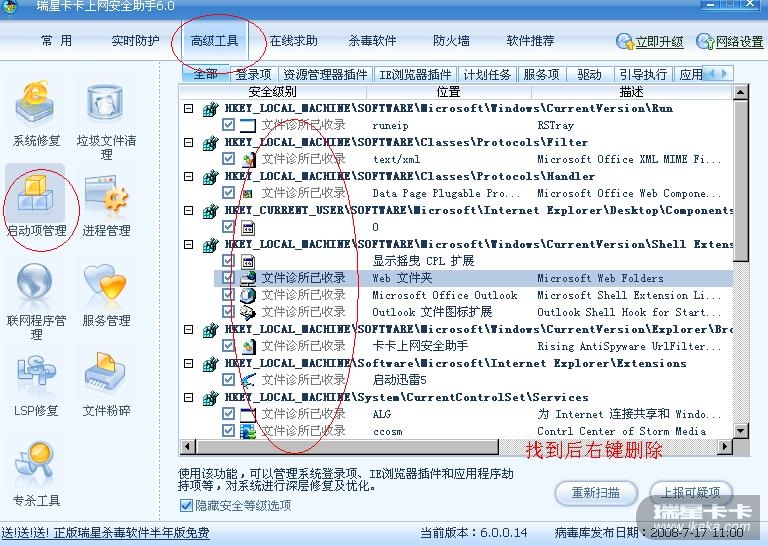Open 文件粉碎 file shredder

point(106,384)
